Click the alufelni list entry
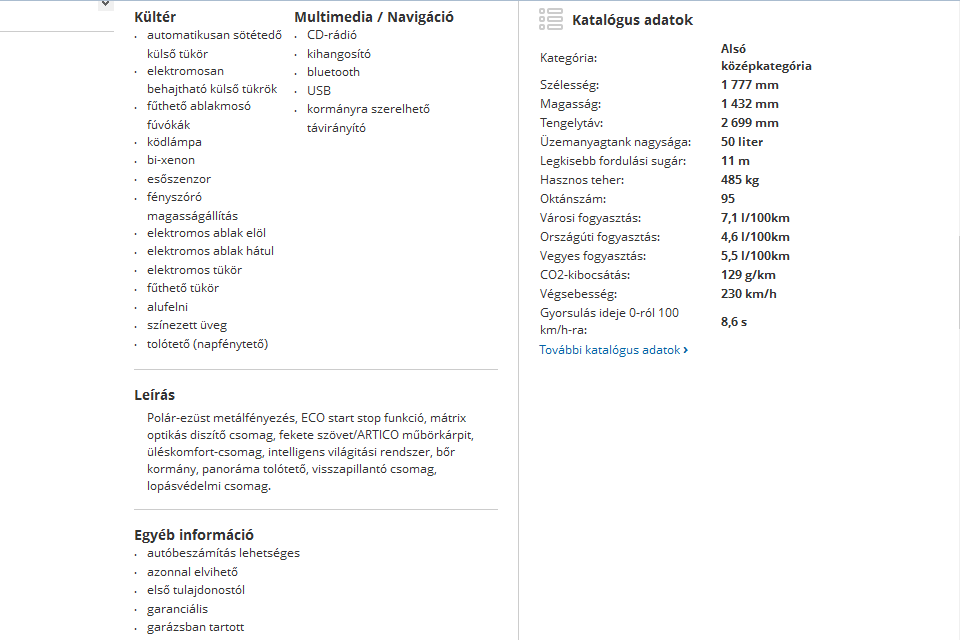The image size is (960, 640). (x=167, y=307)
